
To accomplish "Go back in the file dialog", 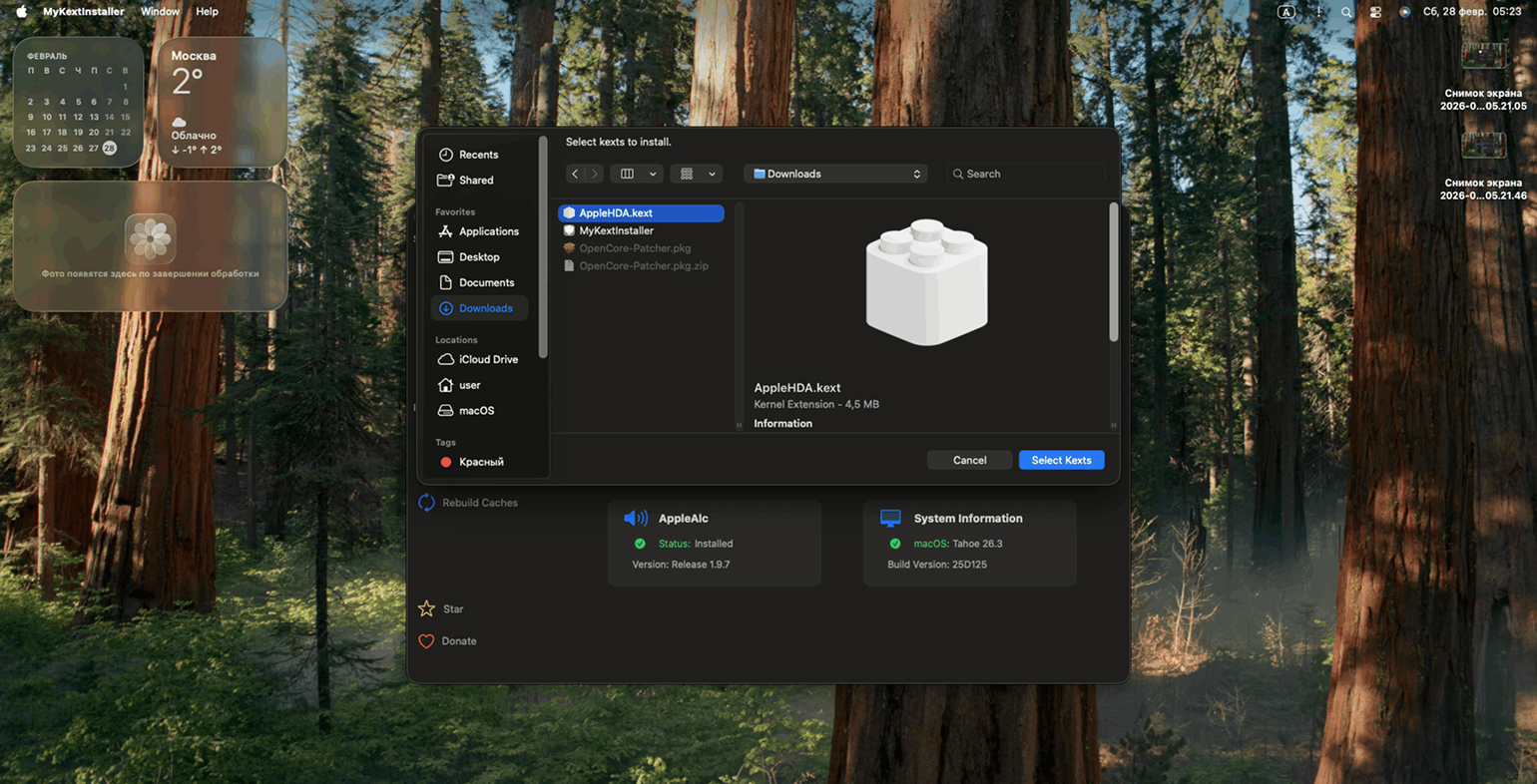I will 575,174.
